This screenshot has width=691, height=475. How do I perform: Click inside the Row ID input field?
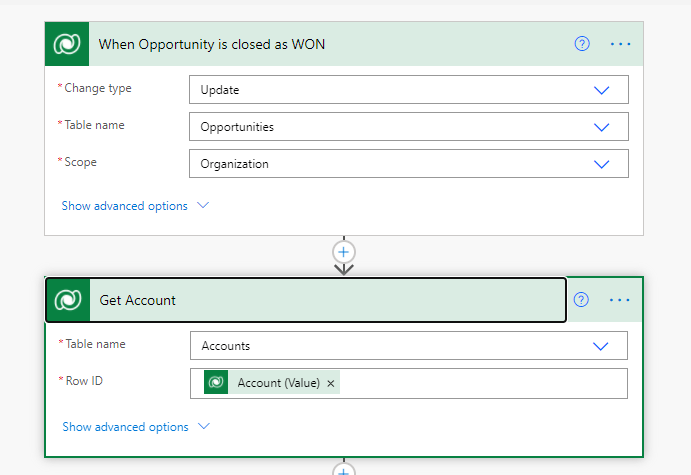480,383
